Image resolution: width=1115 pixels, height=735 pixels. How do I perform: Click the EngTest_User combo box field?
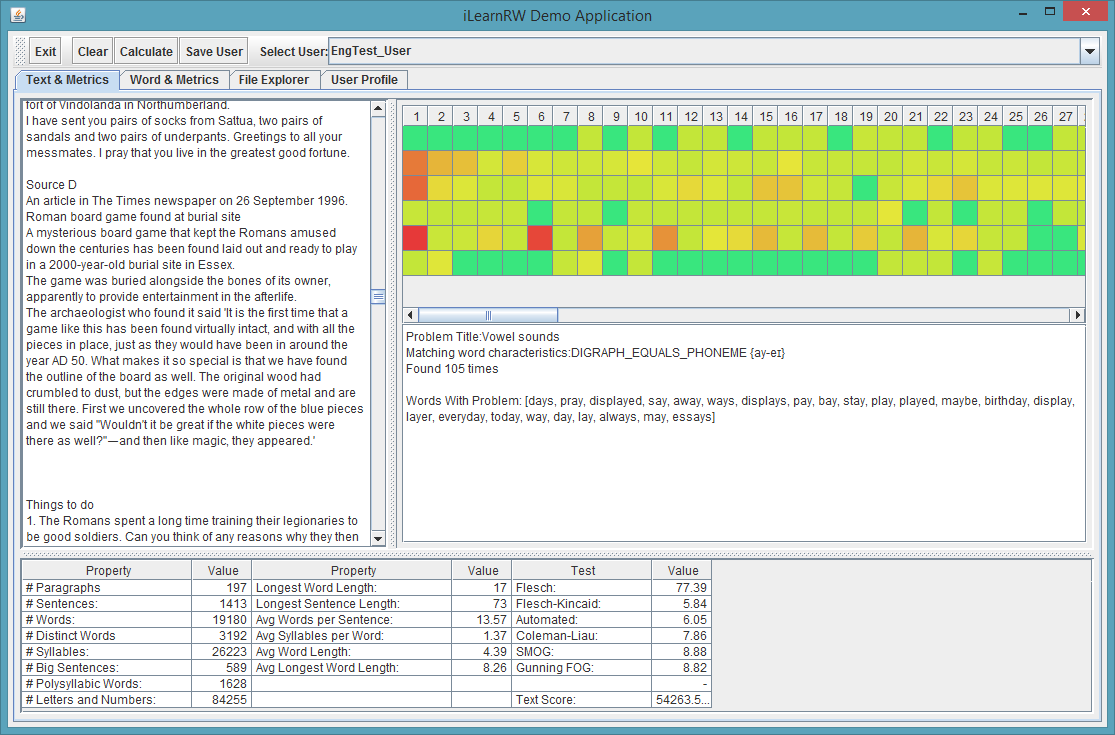(704, 51)
